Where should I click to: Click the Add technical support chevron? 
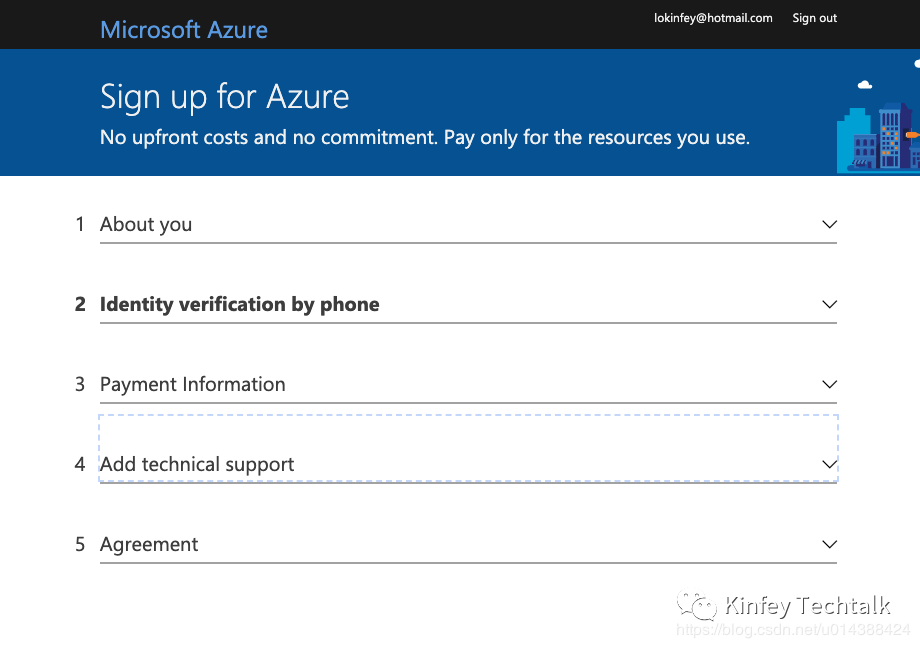click(829, 464)
